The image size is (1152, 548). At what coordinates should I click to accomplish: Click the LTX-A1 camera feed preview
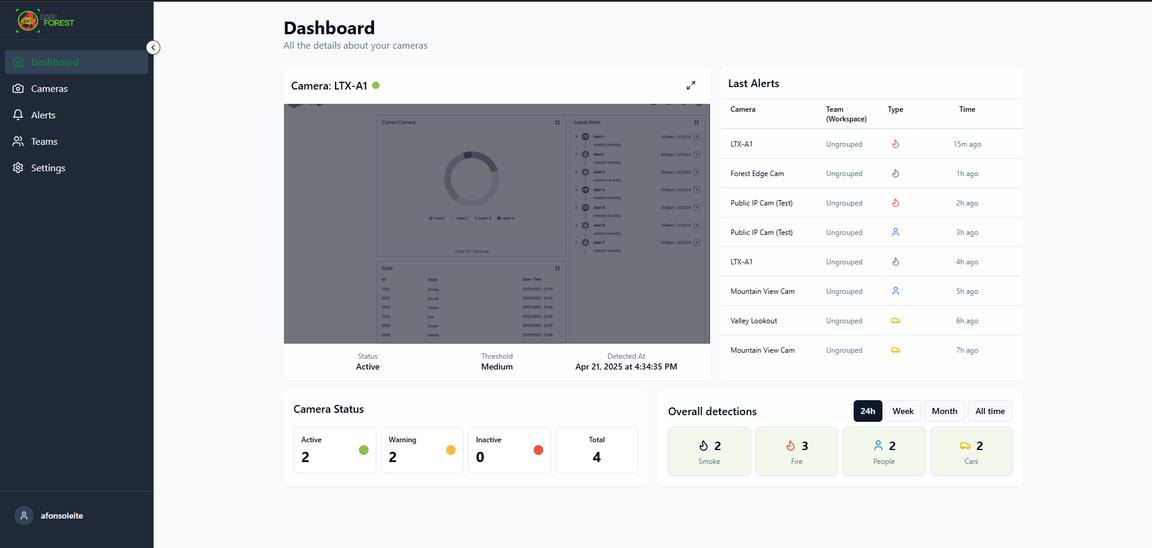497,223
